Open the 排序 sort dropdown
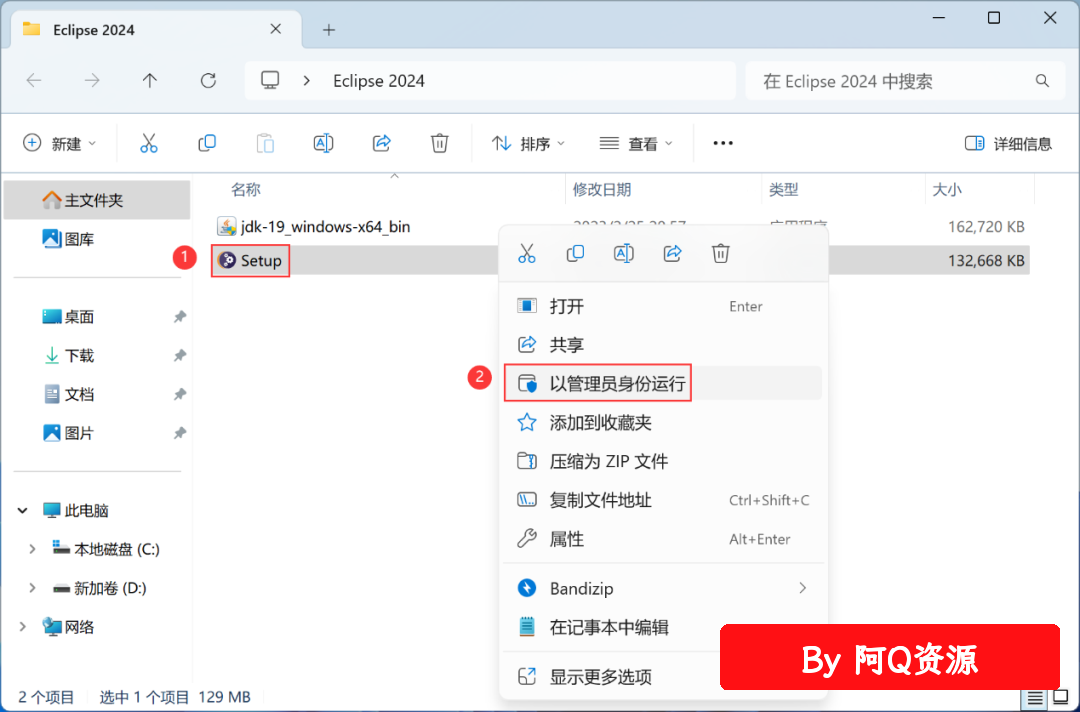The width and height of the screenshot is (1080, 712). pyautogui.click(x=528, y=143)
